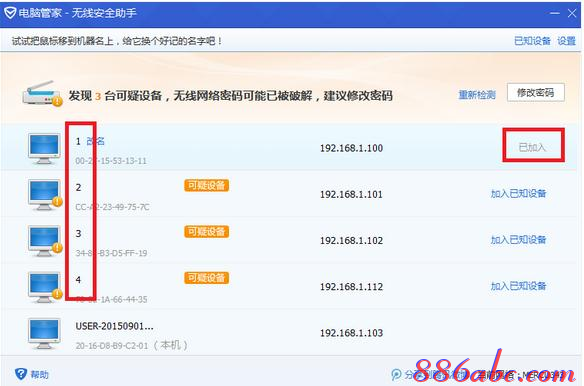Click 改名 link next to device 1
Image resolution: width=584 pixels, height=386 pixels.
[95, 141]
